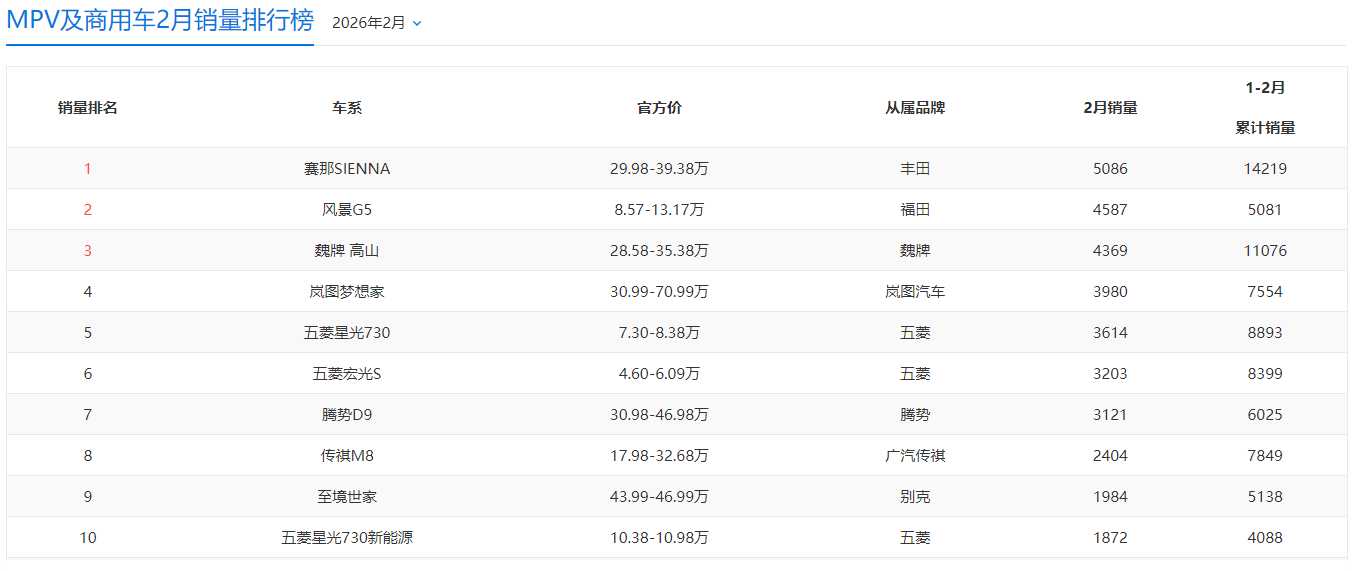
Task: Click the 魏牌 高山 model name
Action: click(x=347, y=251)
